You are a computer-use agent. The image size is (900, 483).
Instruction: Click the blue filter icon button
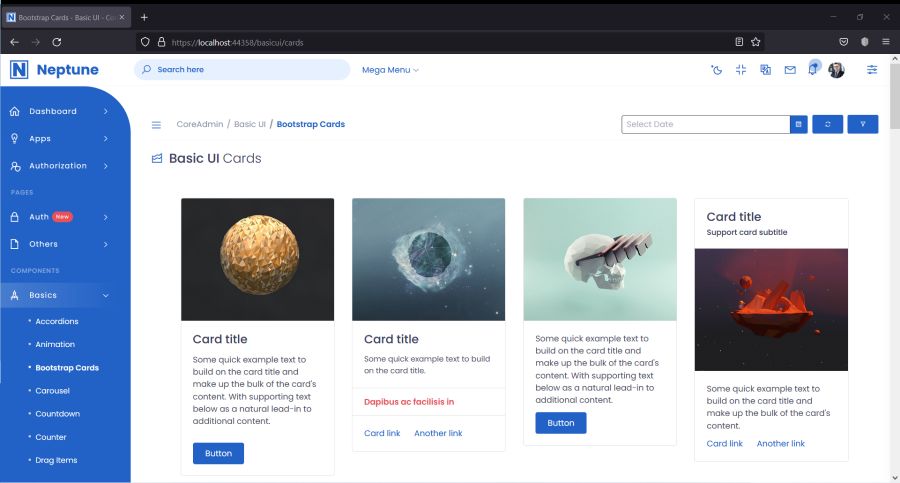863,124
